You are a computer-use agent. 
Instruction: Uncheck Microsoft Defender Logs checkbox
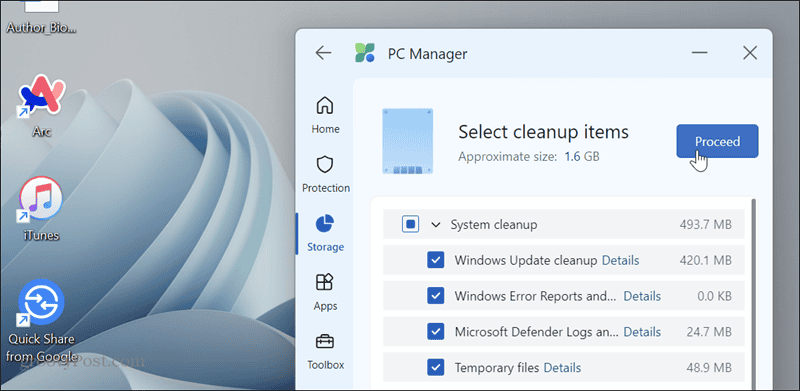pos(435,332)
